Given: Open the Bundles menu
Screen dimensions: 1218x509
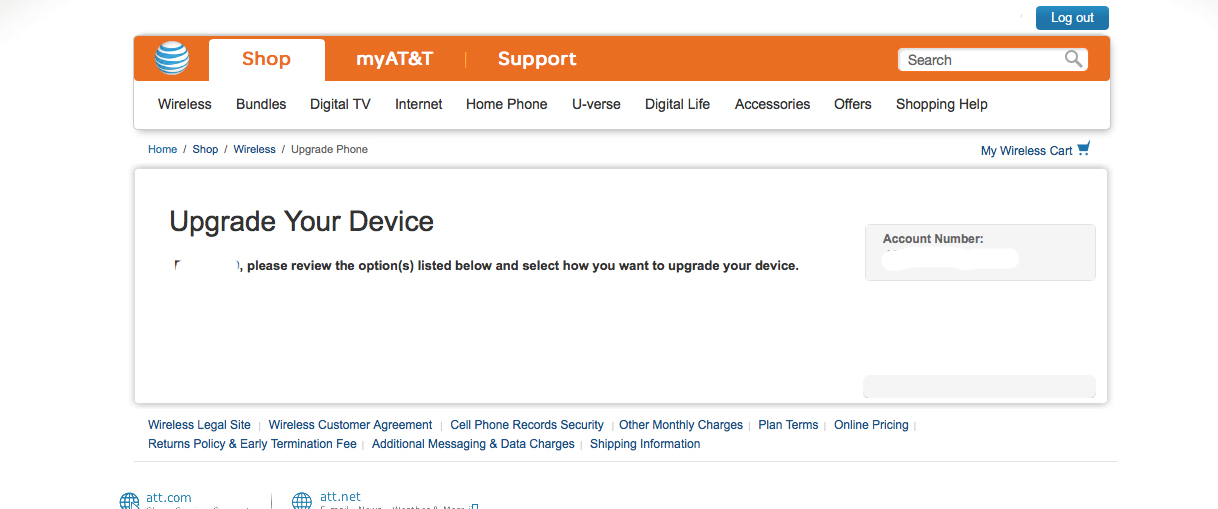Looking at the screenshot, I should pyautogui.click(x=261, y=104).
